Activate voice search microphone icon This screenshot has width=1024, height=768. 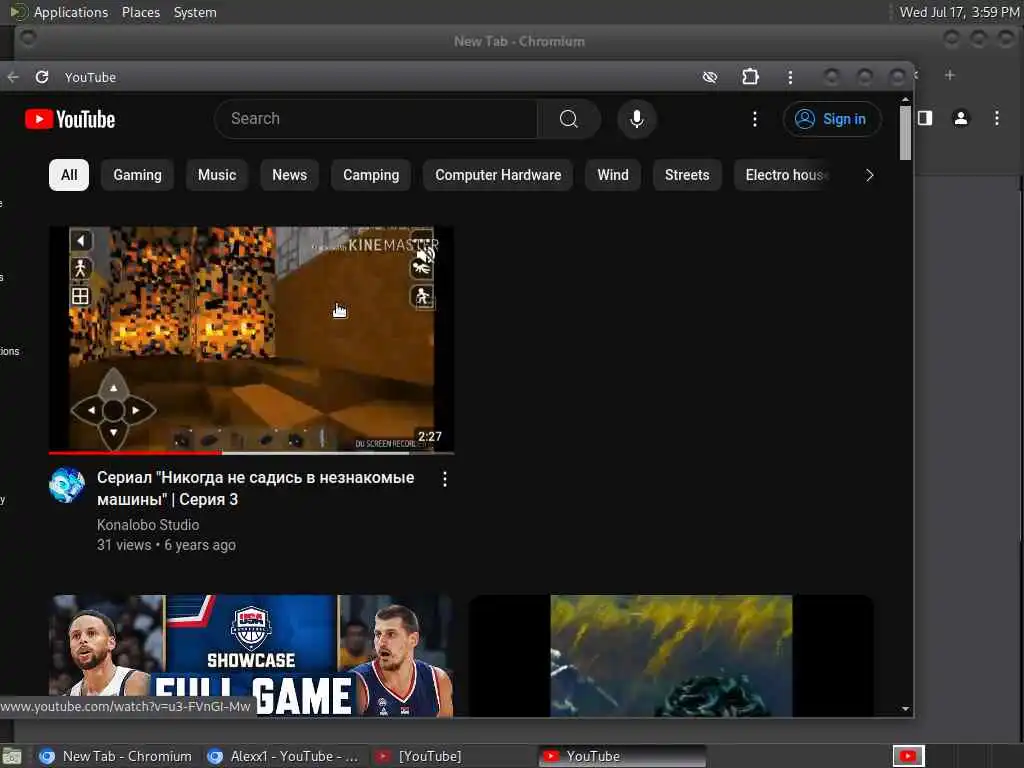(637, 119)
